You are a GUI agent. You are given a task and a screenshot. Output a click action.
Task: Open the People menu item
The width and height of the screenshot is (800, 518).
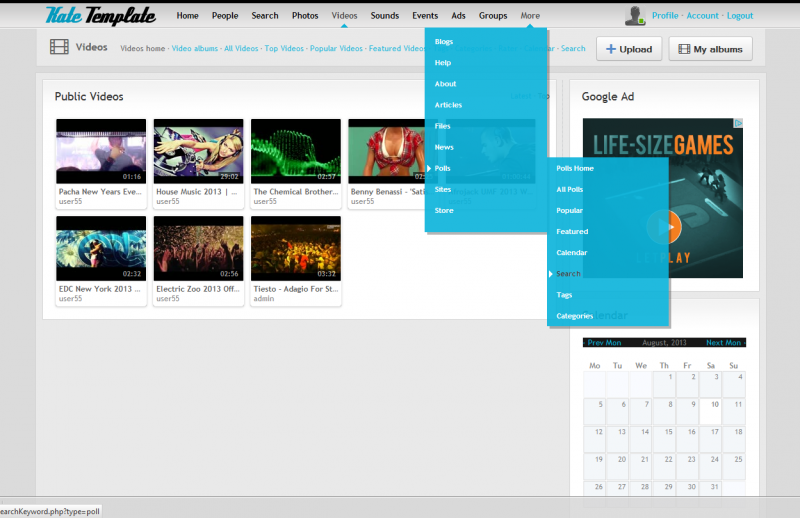point(225,16)
